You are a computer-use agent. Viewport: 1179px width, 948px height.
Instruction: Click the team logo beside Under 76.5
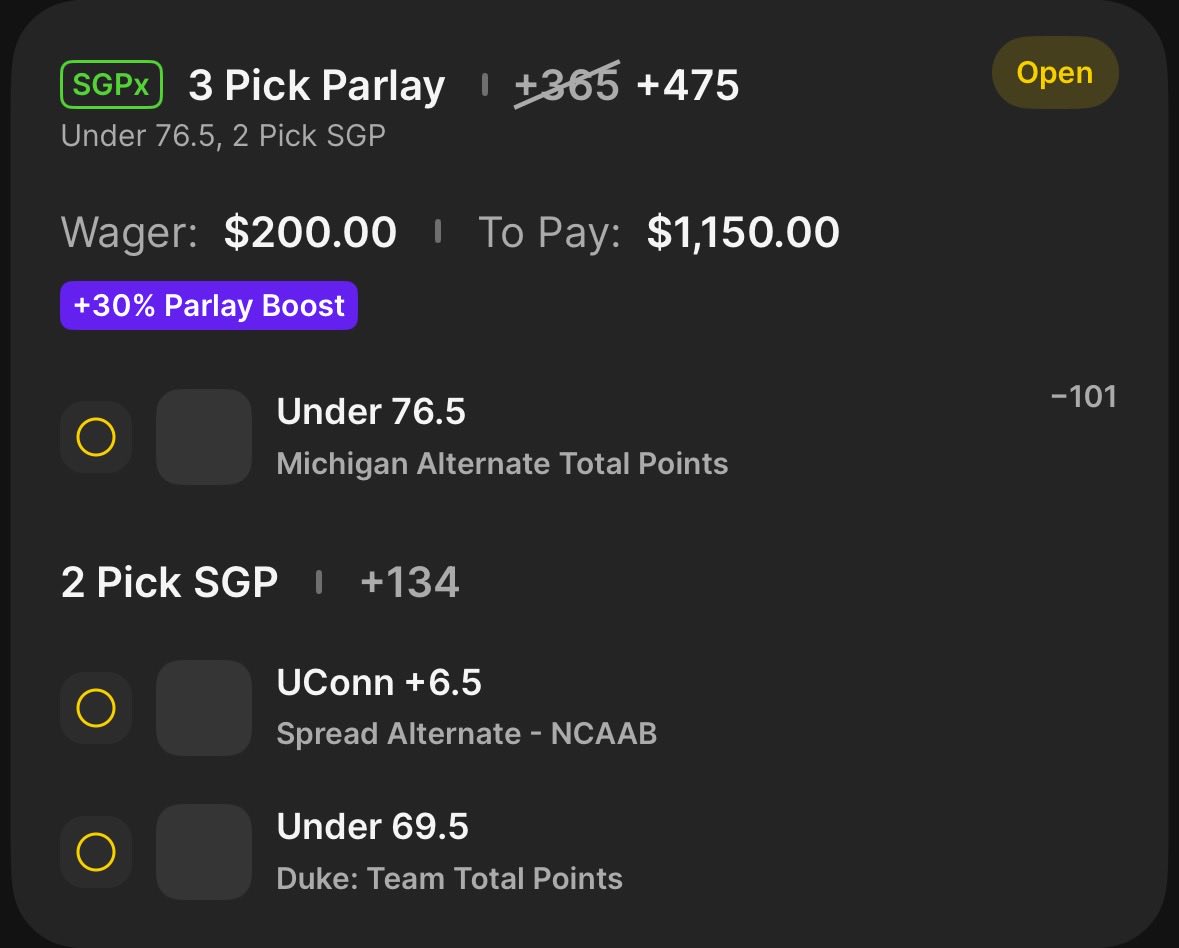[204, 437]
